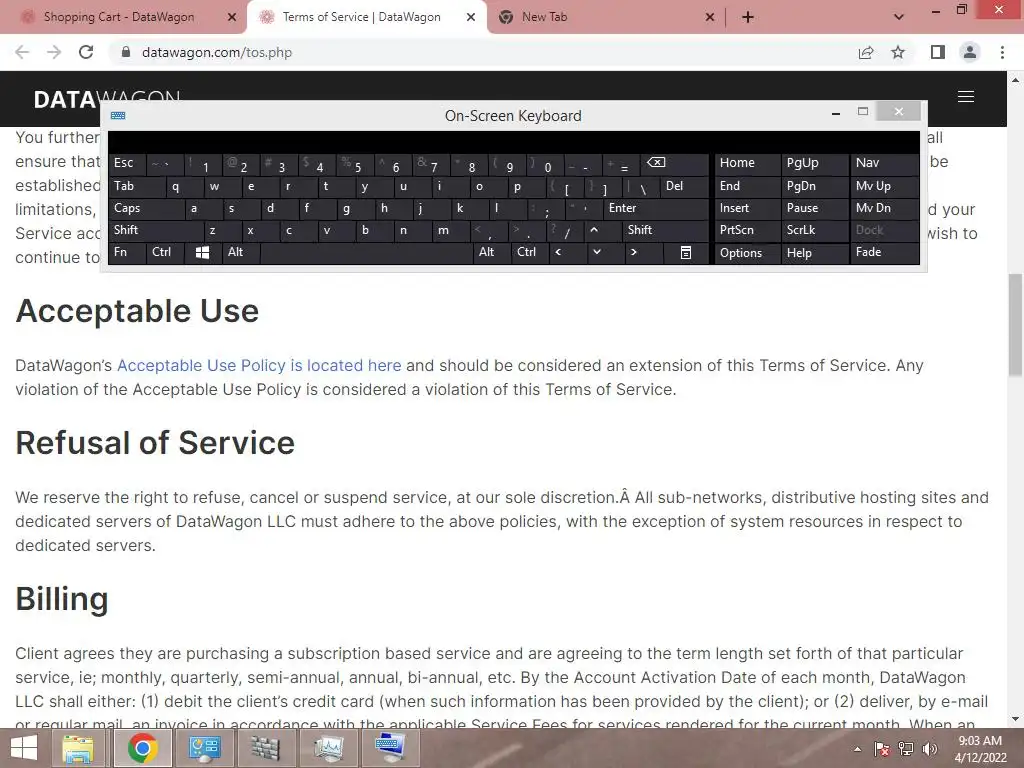Viewport: 1024px width, 768px height.
Task: Toggle the left Ctrl key
Action: [x=165, y=252]
